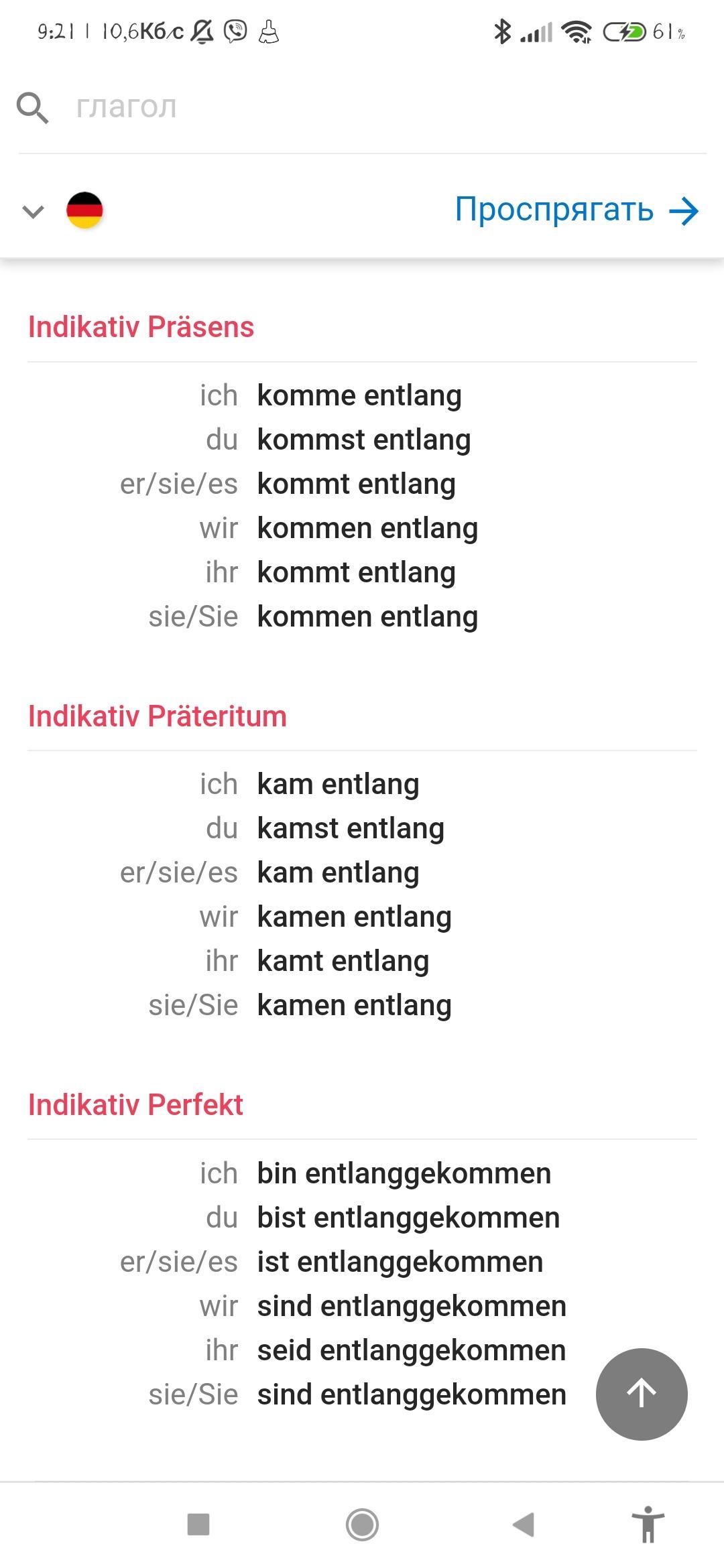Image resolution: width=724 pixels, height=1568 pixels.
Task: Tap "bin entlanggekommen" conjugation
Action: point(404,1173)
